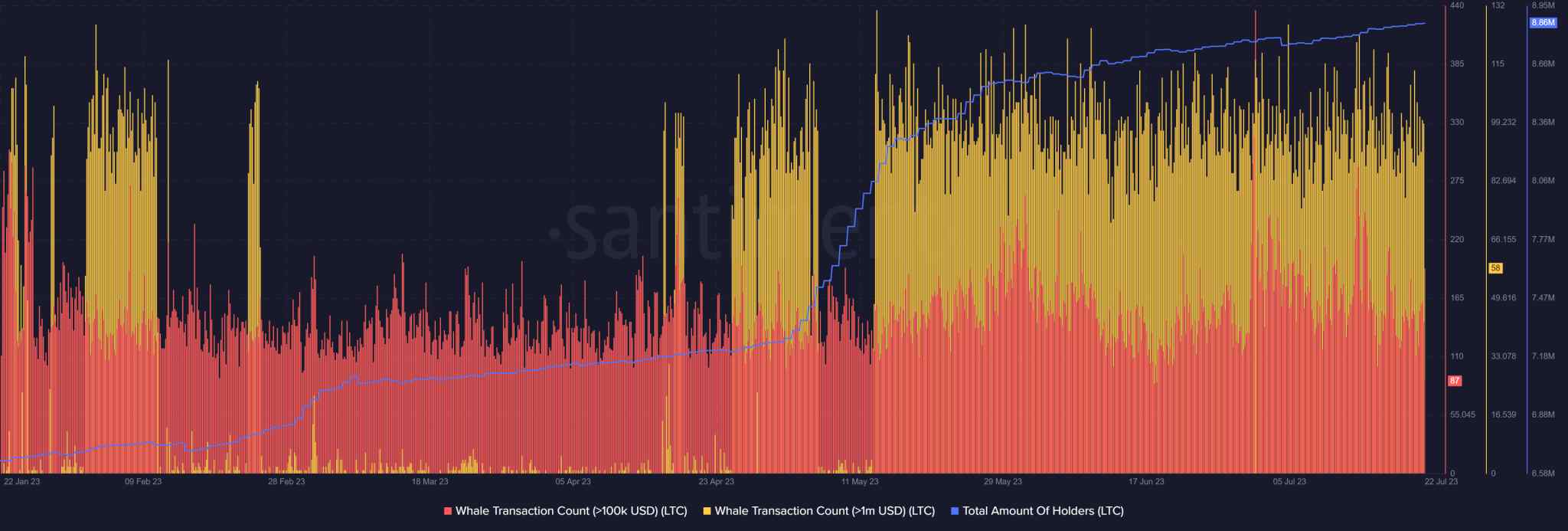Image resolution: width=1568 pixels, height=531 pixels.
Task: Click the yellow 58 value badge
Action: (1495, 268)
